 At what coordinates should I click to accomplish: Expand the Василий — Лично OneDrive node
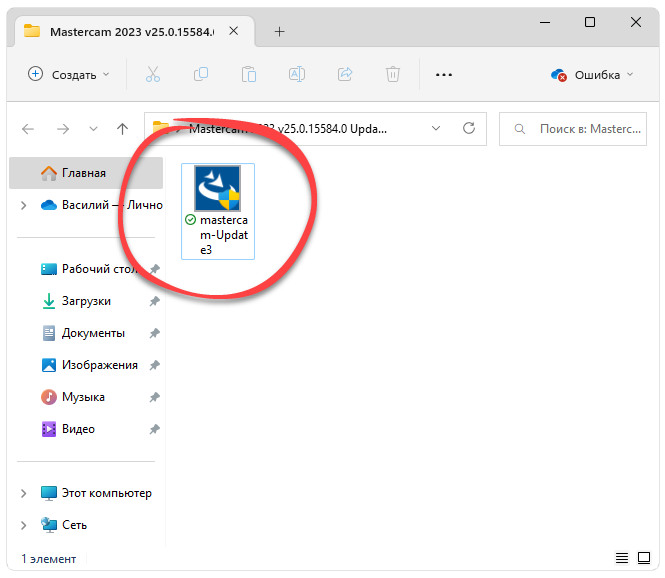(x=24, y=205)
